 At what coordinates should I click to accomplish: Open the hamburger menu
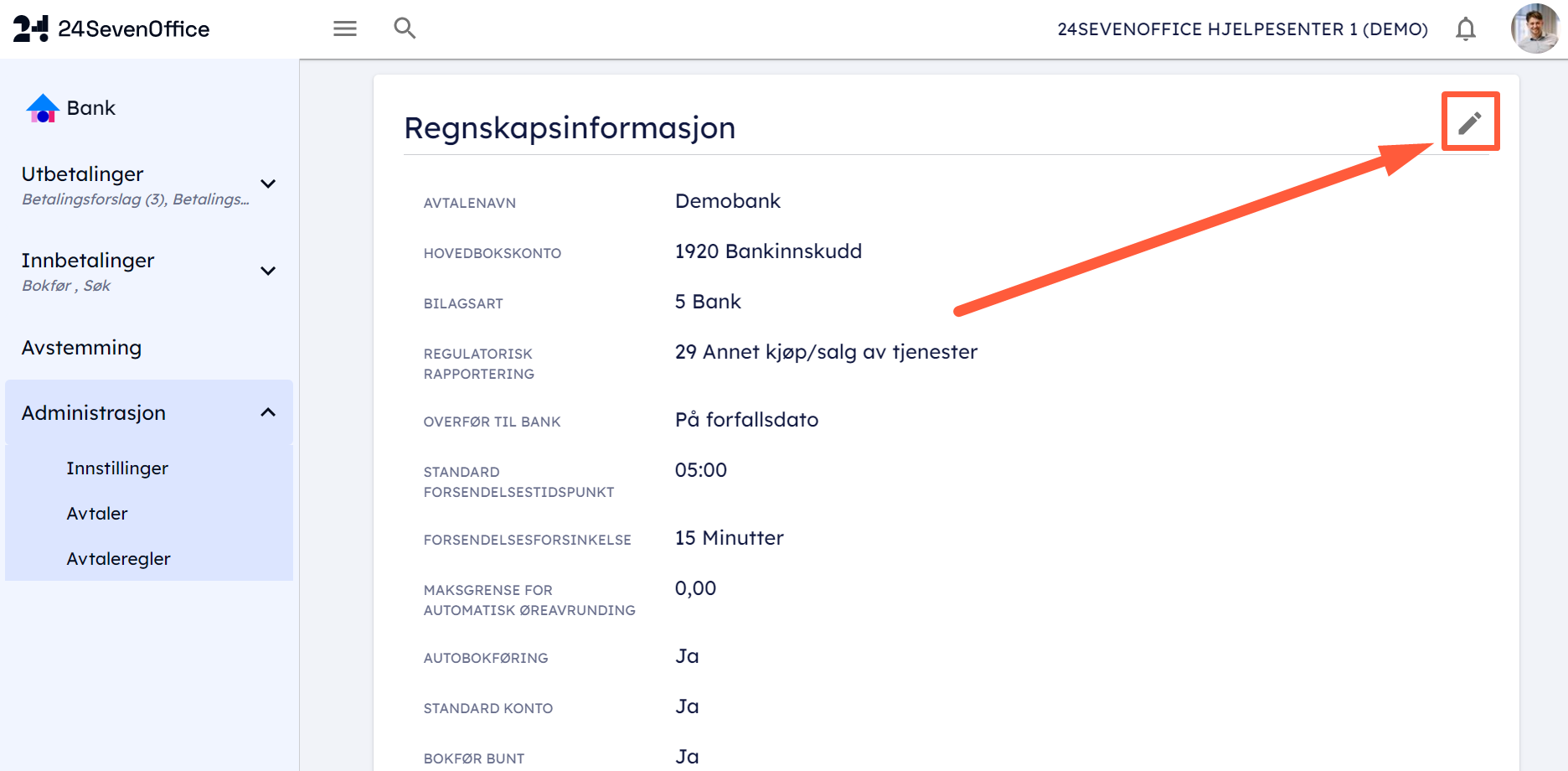(345, 28)
